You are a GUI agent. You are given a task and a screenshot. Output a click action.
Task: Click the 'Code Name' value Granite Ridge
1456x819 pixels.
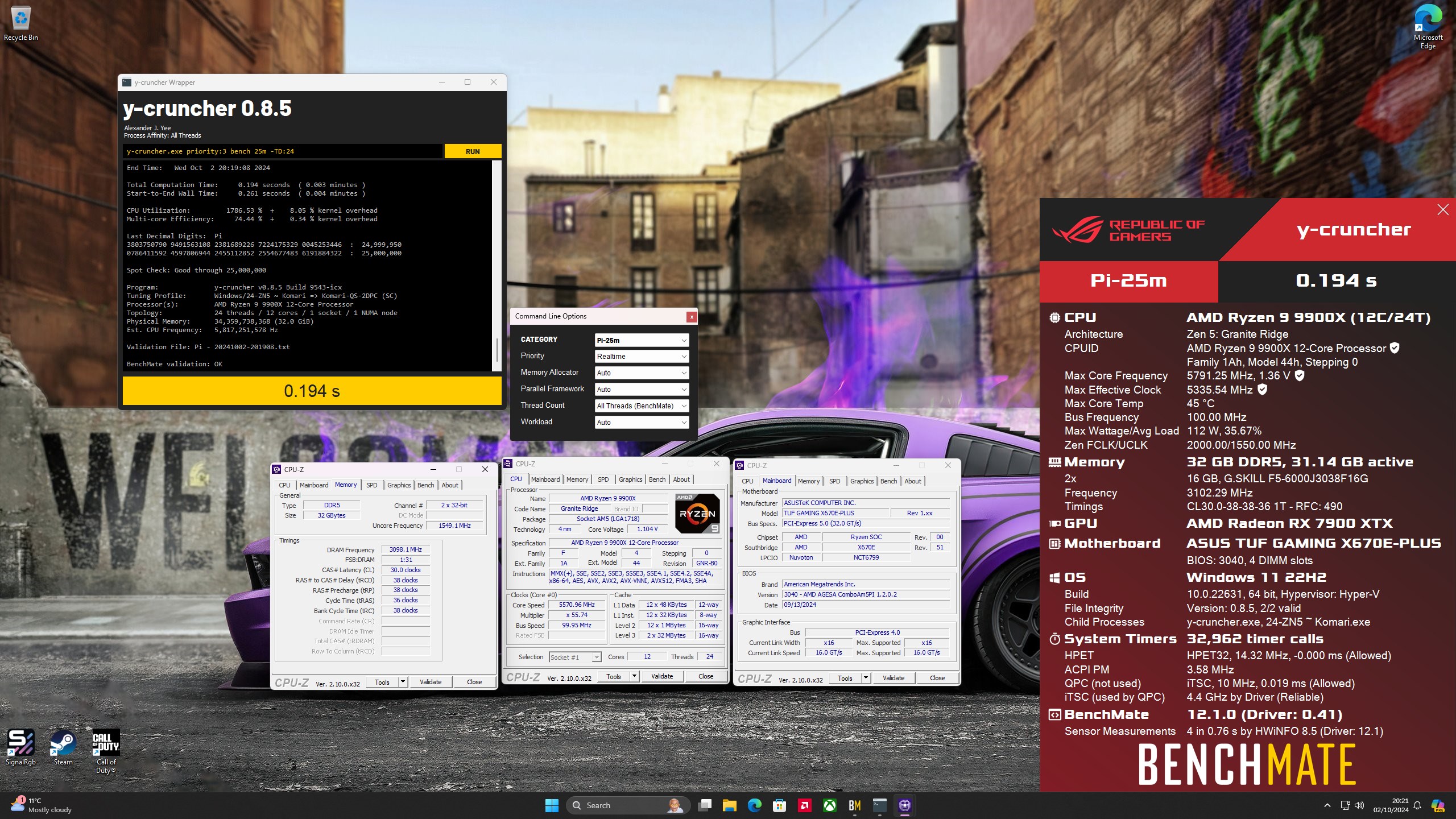point(579,508)
